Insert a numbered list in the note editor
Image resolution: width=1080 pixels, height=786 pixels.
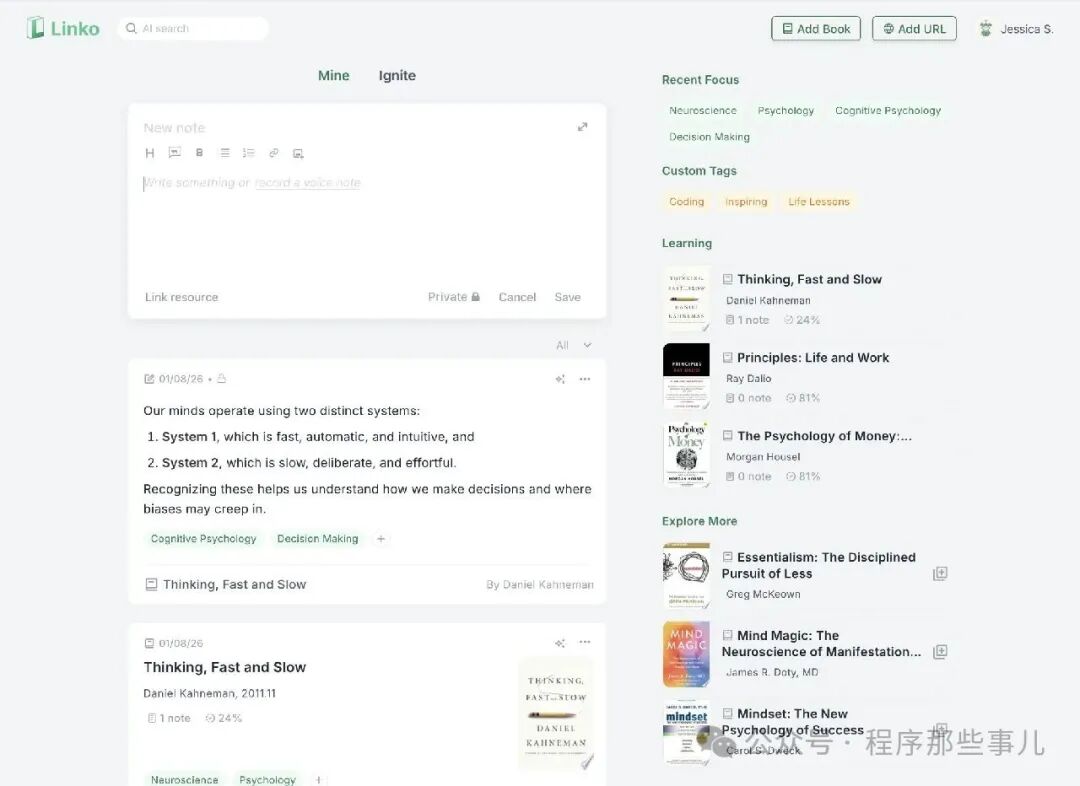pyautogui.click(x=248, y=152)
